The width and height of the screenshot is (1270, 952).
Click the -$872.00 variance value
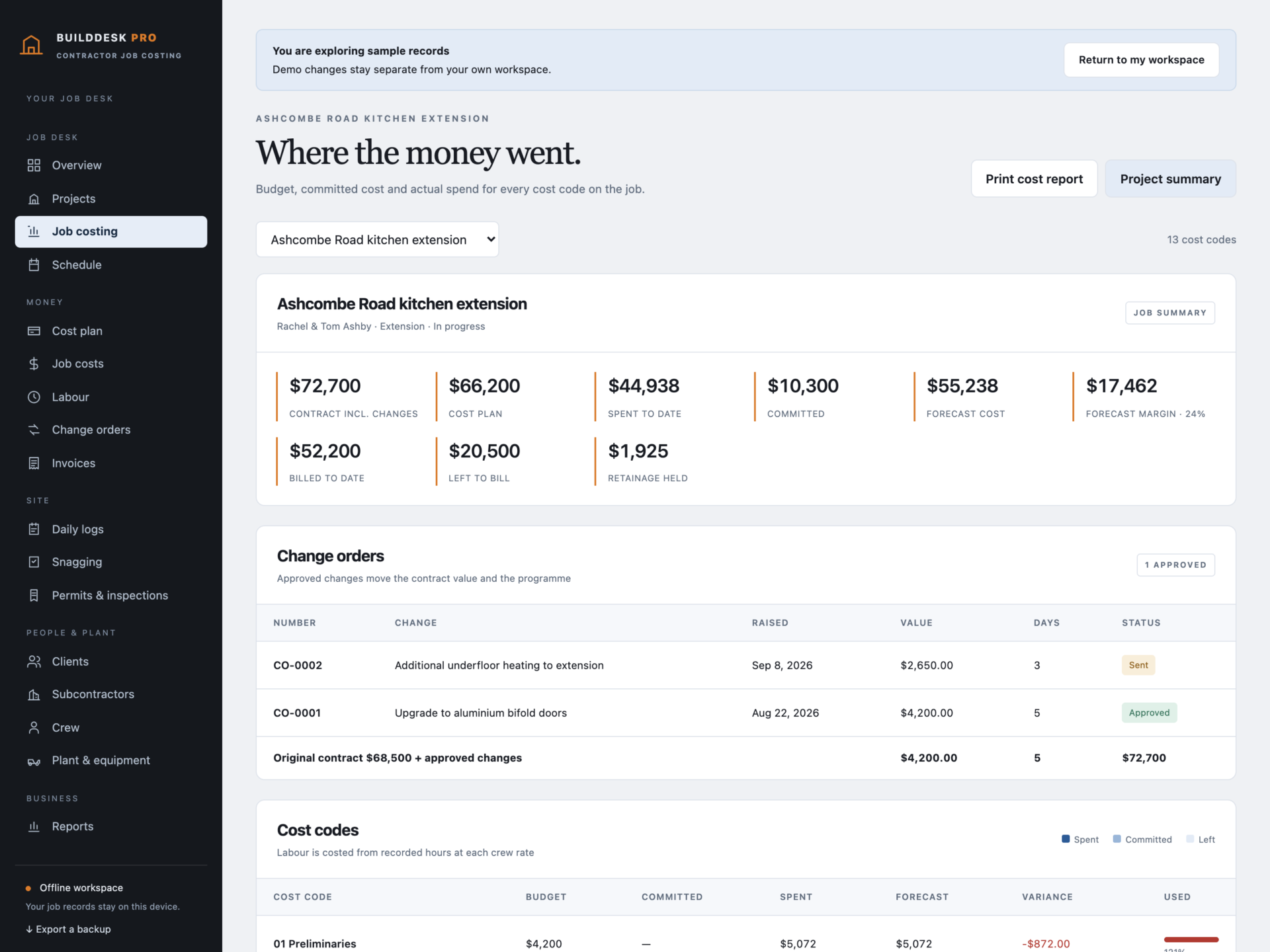pos(1046,943)
